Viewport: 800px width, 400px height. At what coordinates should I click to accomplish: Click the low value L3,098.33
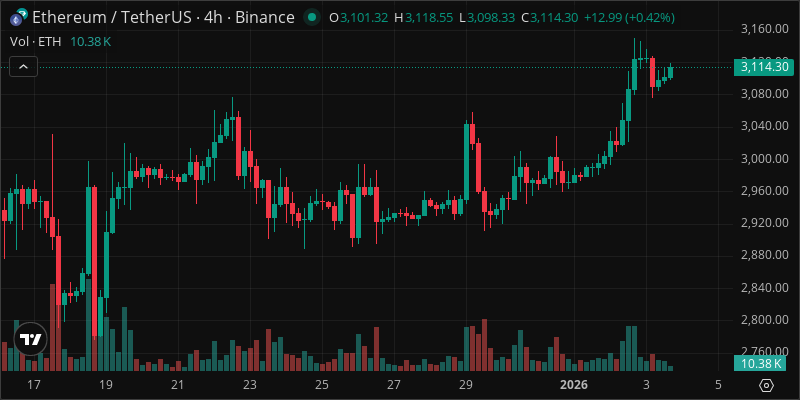click(487, 18)
